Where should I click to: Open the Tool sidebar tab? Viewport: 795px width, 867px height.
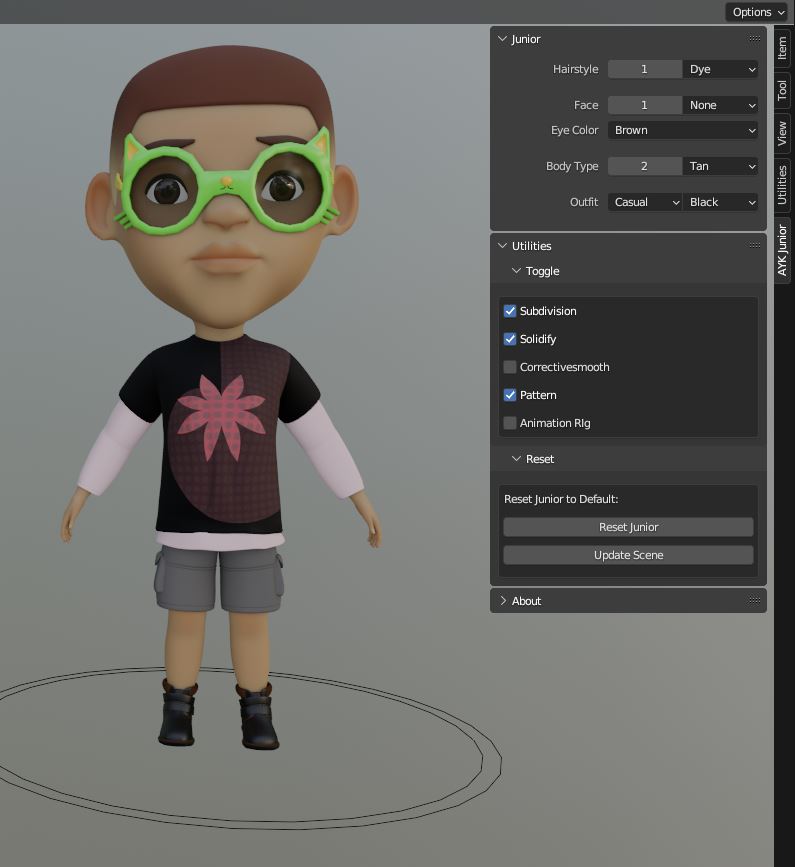pyautogui.click(x=782, y=90)
